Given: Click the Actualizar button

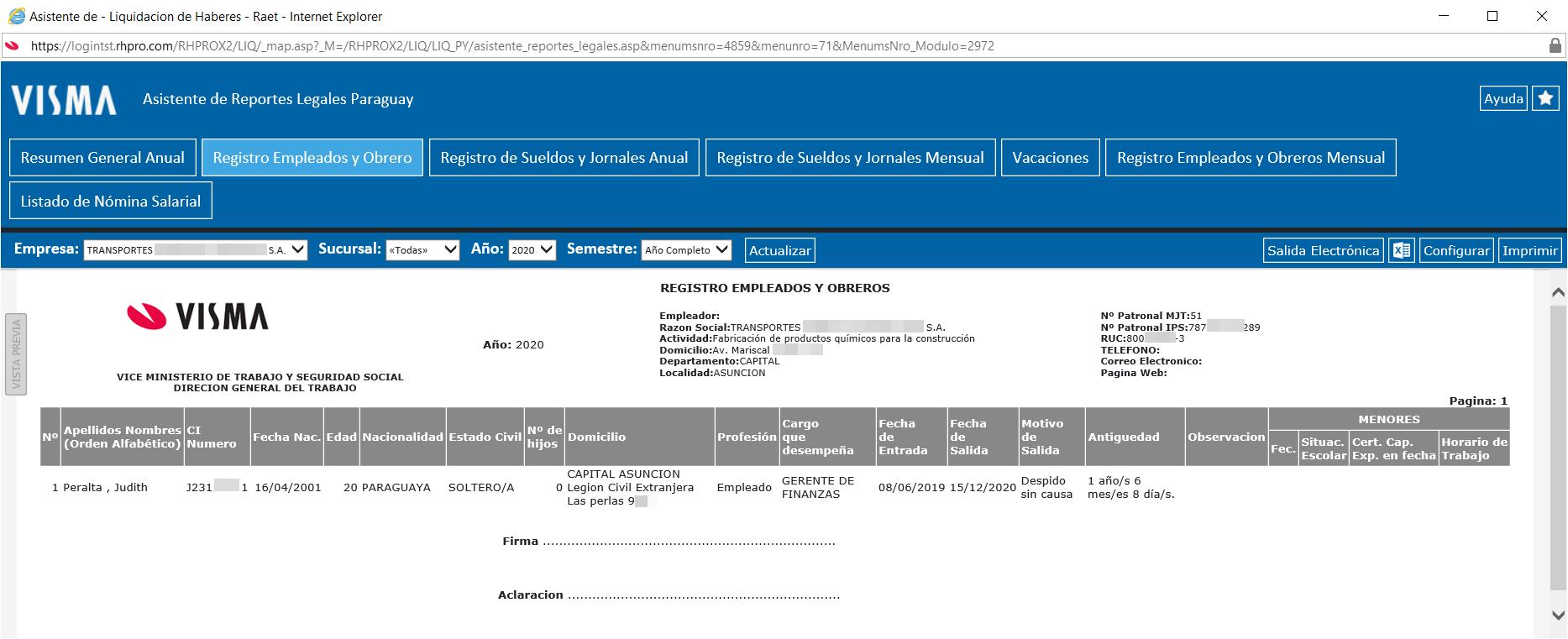Looking at the screenshot, I should pos(780,250).
